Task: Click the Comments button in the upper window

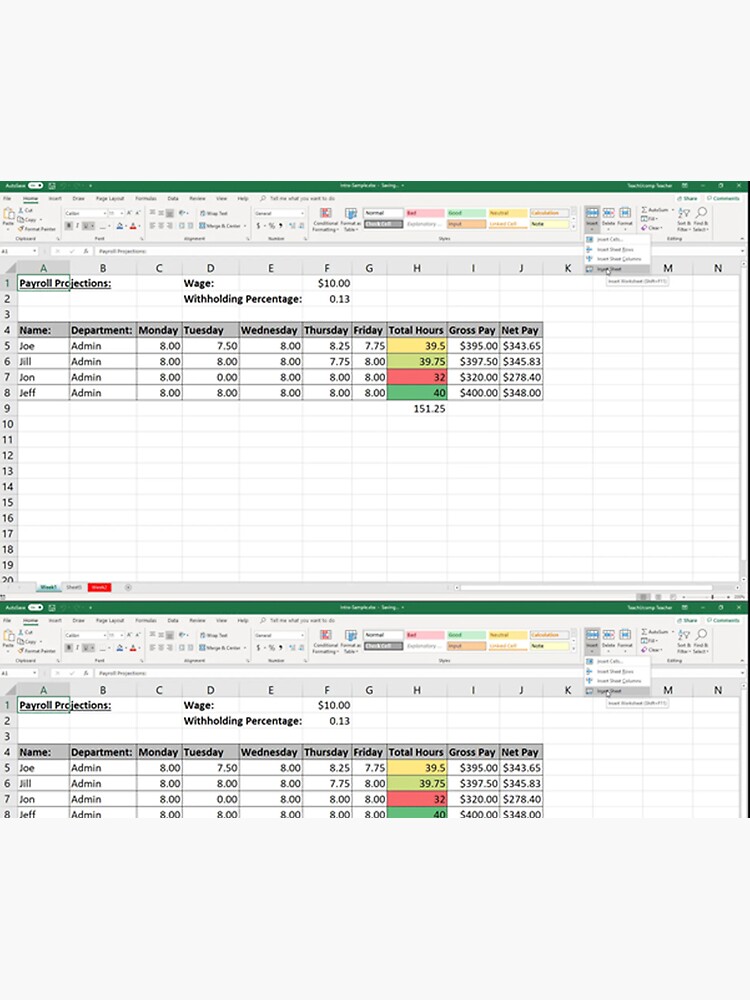Action: tap(724, 199)
